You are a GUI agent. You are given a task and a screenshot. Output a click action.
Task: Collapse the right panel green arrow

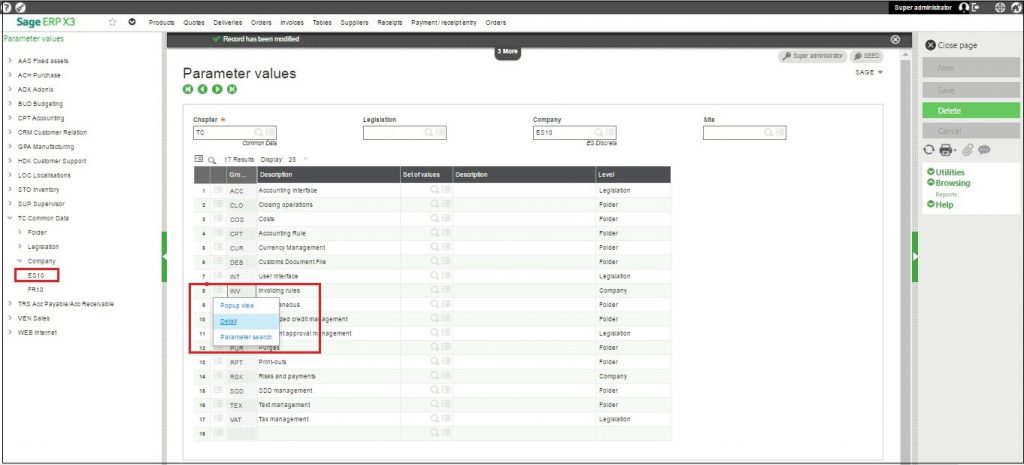coord(914,257)
